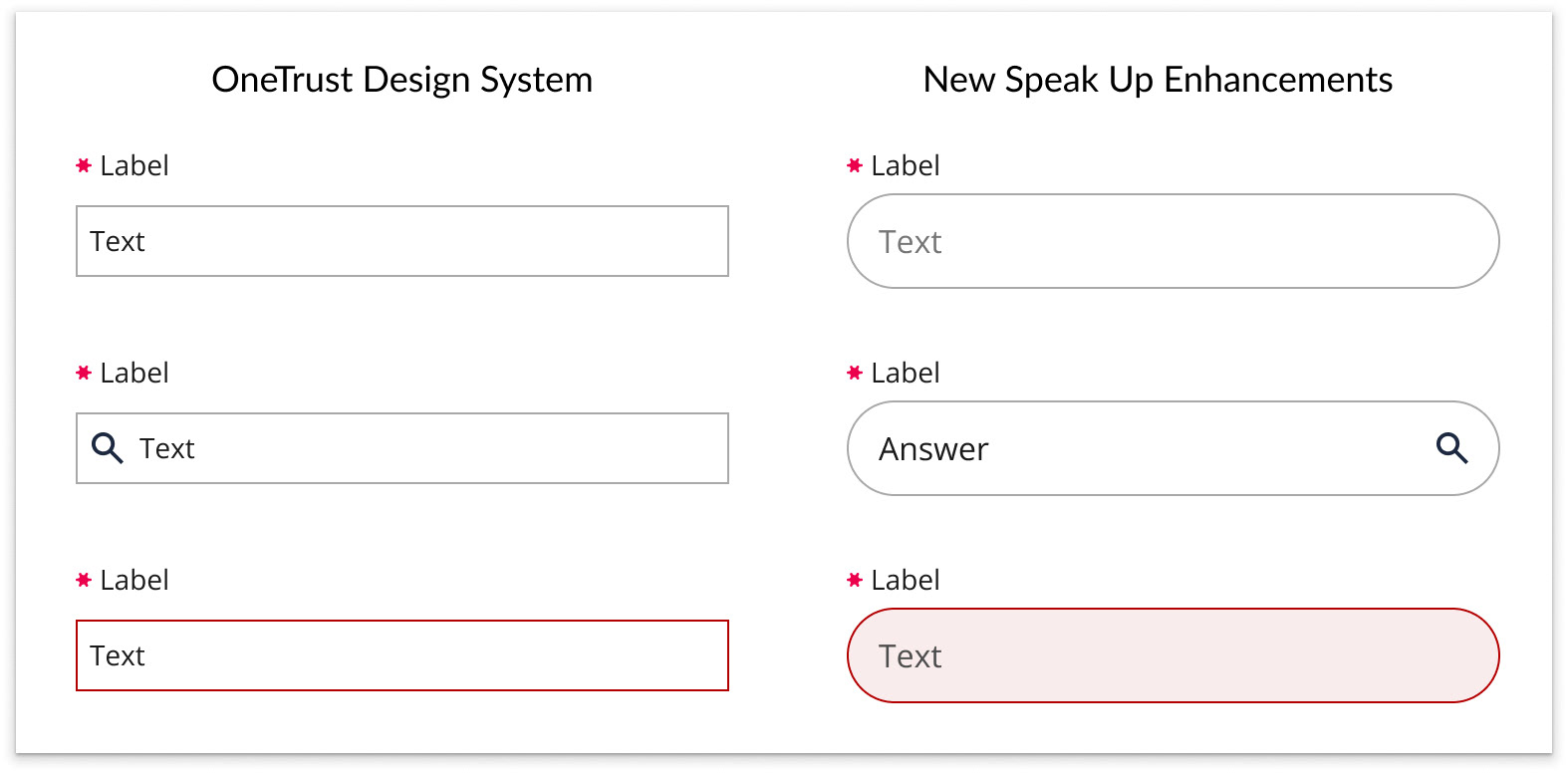
Task: Focus the rounded gray Text placeholder input
Action: (1173, 241)
